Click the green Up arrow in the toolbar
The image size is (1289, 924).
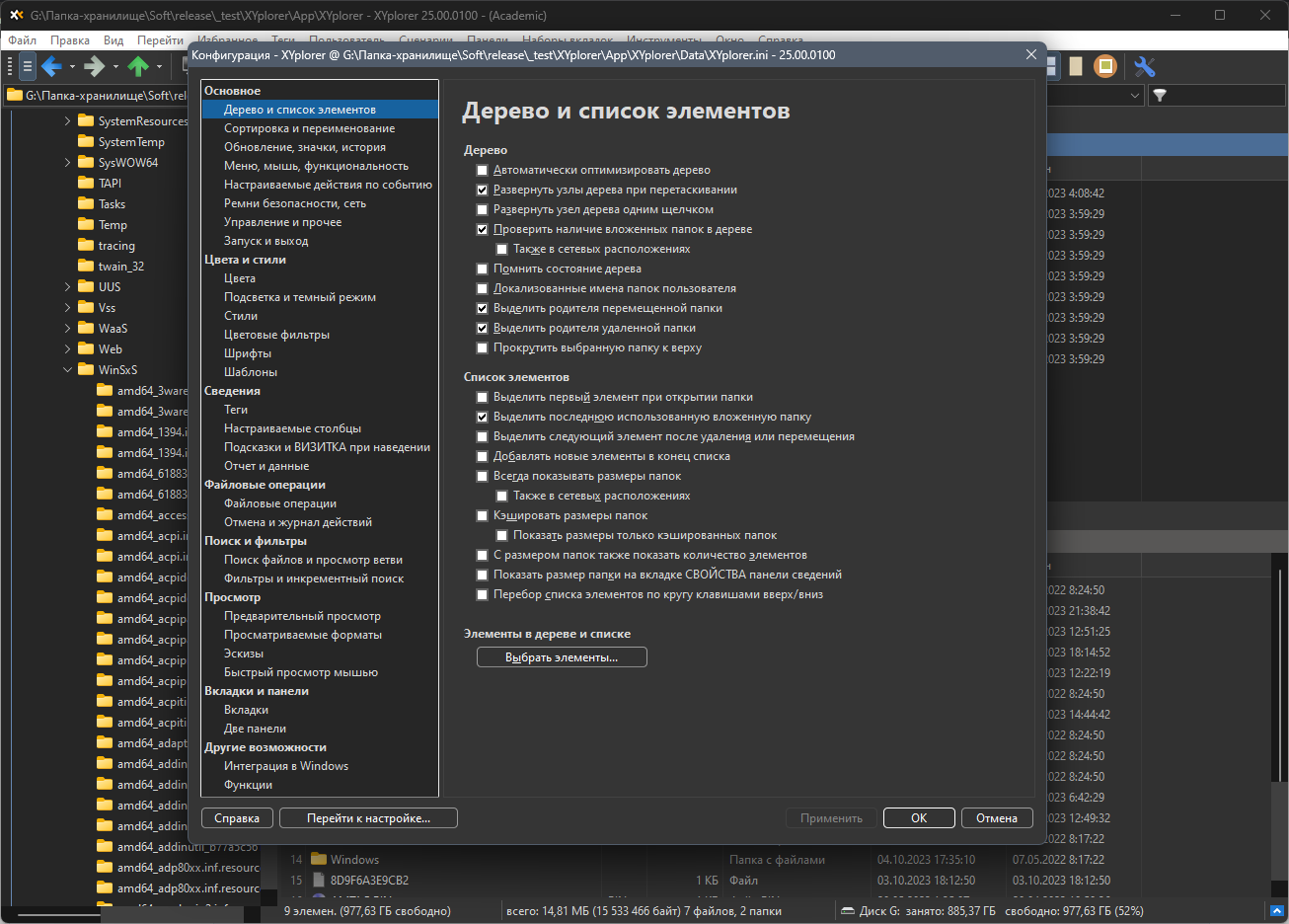click(x=138, y=67)
